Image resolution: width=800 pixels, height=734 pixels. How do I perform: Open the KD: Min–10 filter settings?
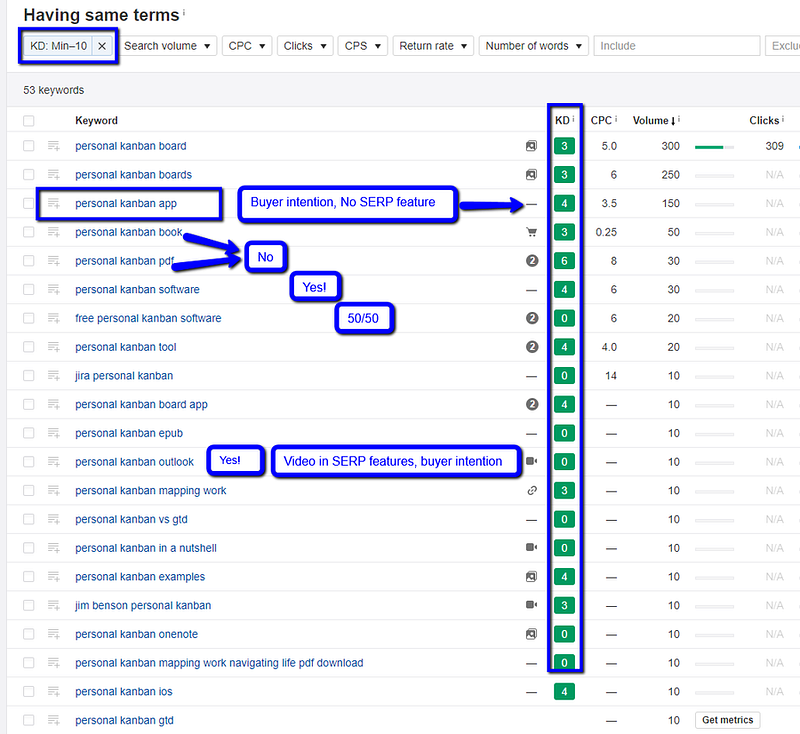pyautogui.click(x=59, y=46)
